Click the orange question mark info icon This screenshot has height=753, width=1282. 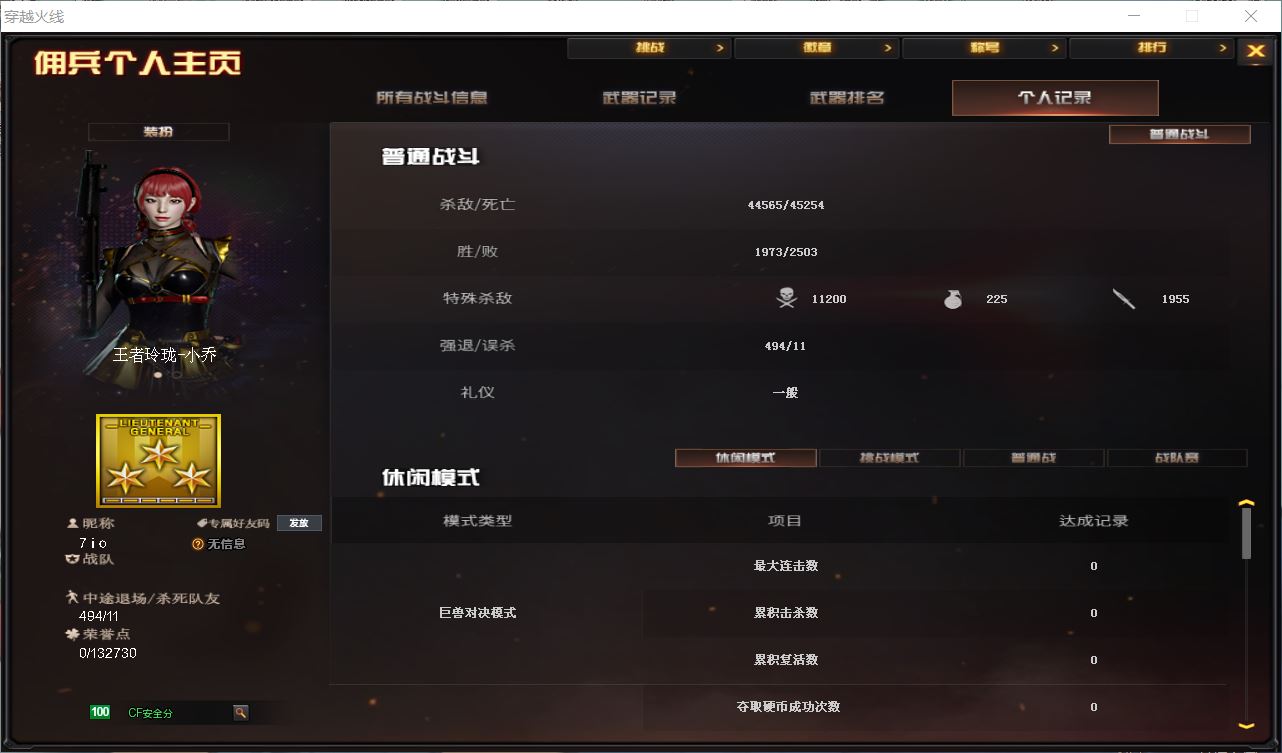pos(198,544)
